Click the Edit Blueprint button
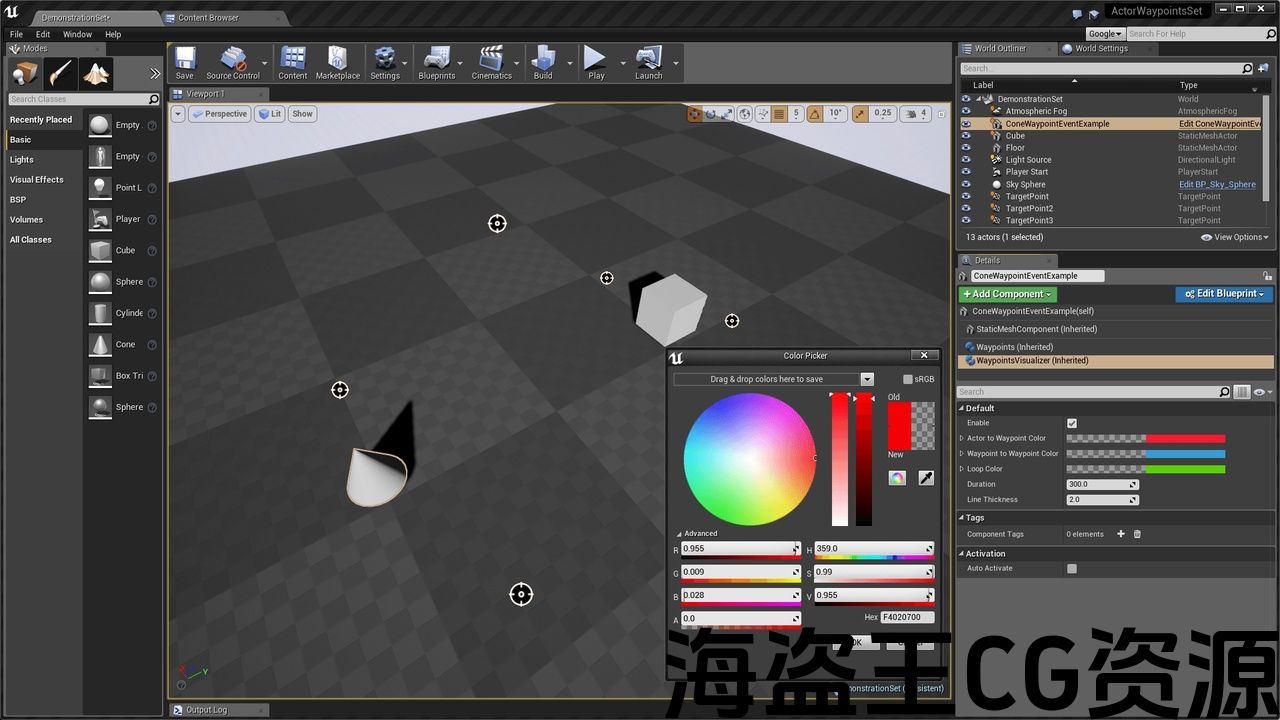Screen dimensions: 1280x720 [x=1224, y=294]
